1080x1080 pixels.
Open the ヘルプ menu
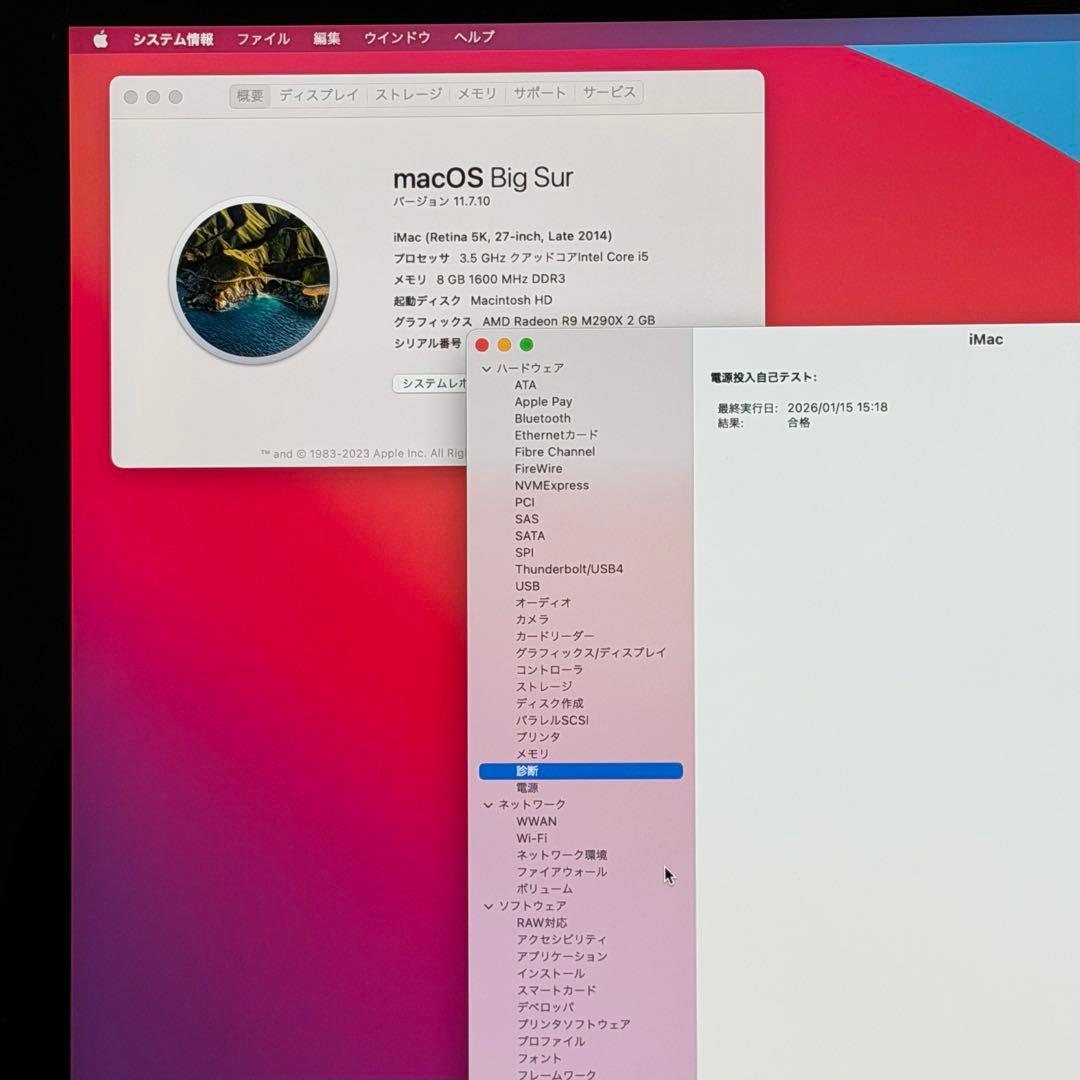(471, 38)
